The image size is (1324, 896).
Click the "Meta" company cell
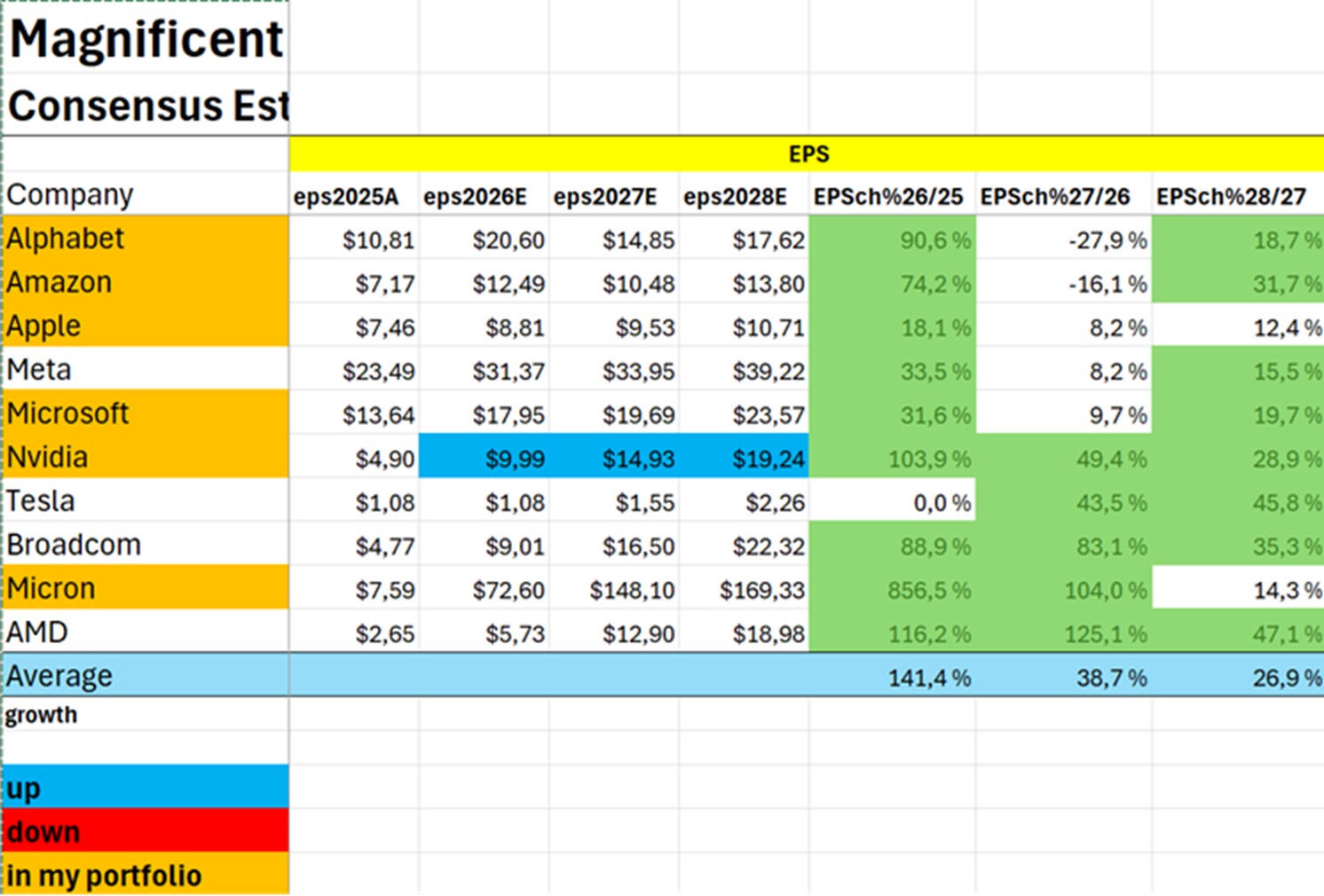click(x=146, y=368)
